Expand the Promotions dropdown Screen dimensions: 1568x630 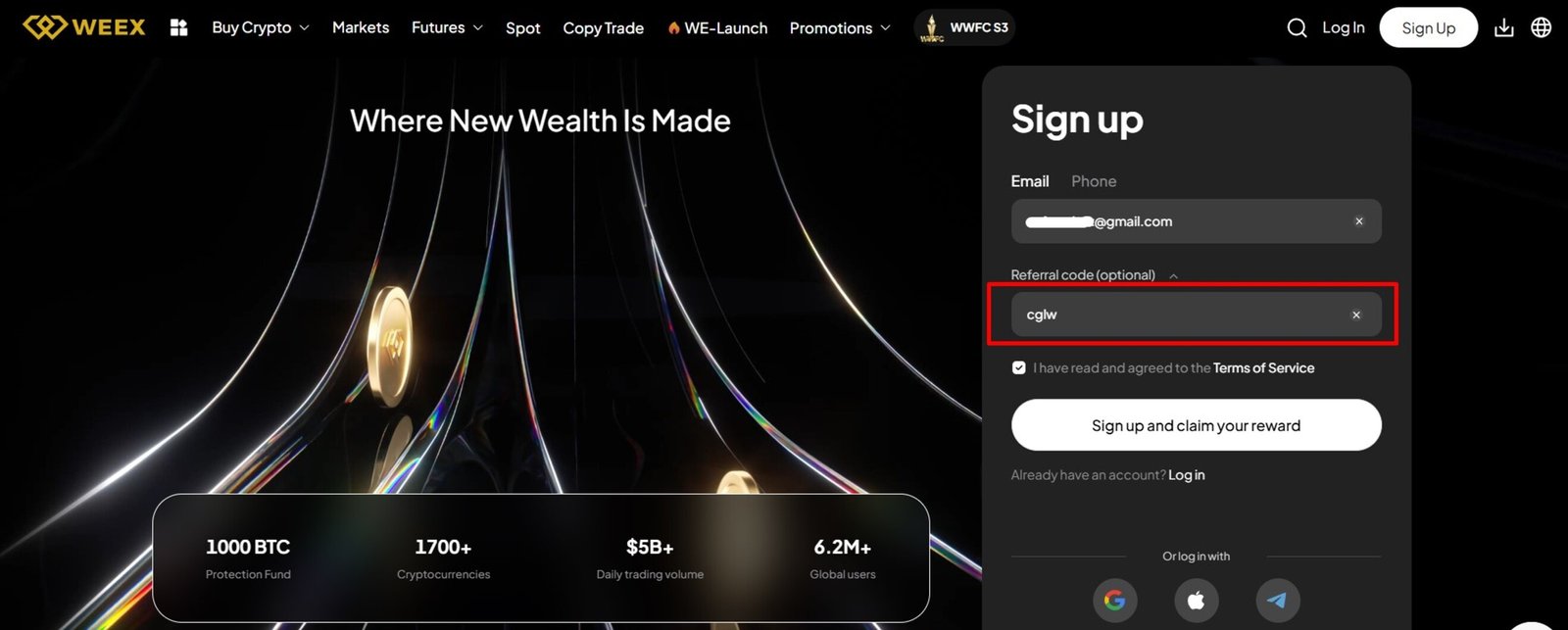pos(839,27)
